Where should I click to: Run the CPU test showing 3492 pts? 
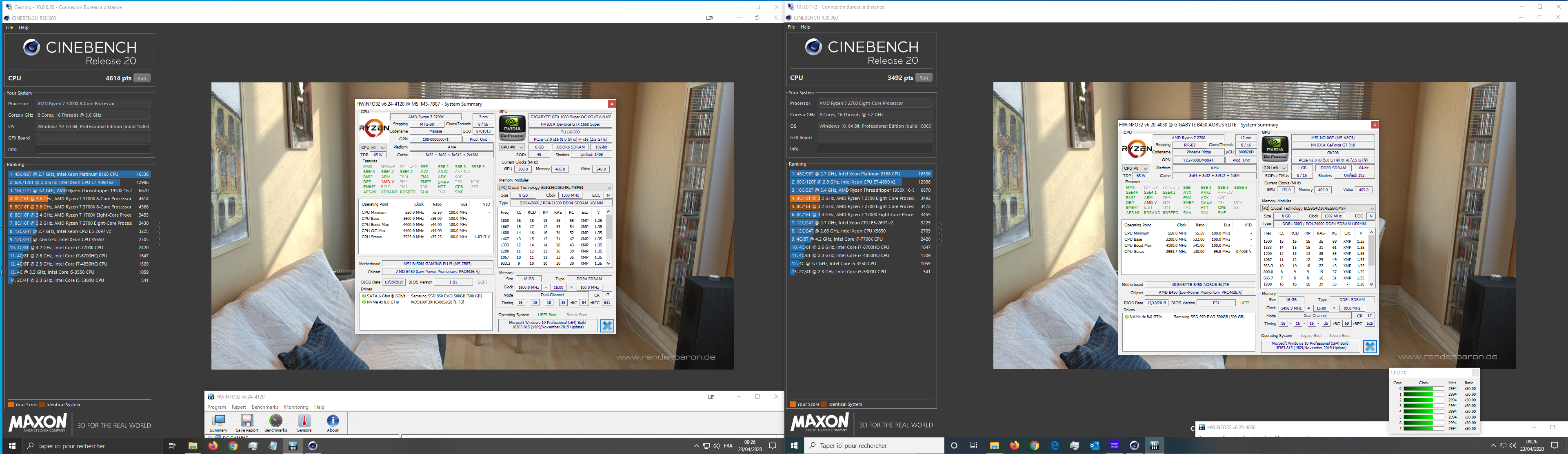924,77
